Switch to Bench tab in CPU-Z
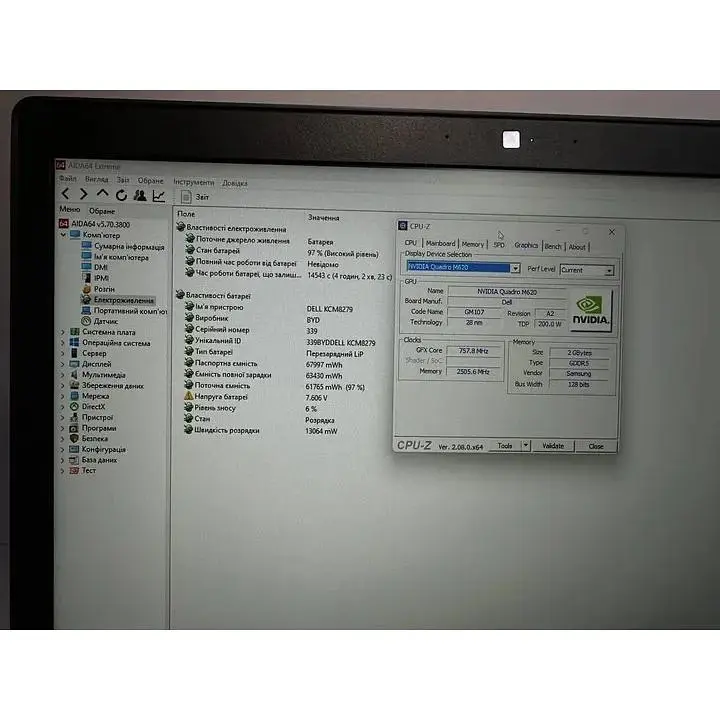Image resolution: width=720 pixels, height=720 pixels. click(553, 246)
